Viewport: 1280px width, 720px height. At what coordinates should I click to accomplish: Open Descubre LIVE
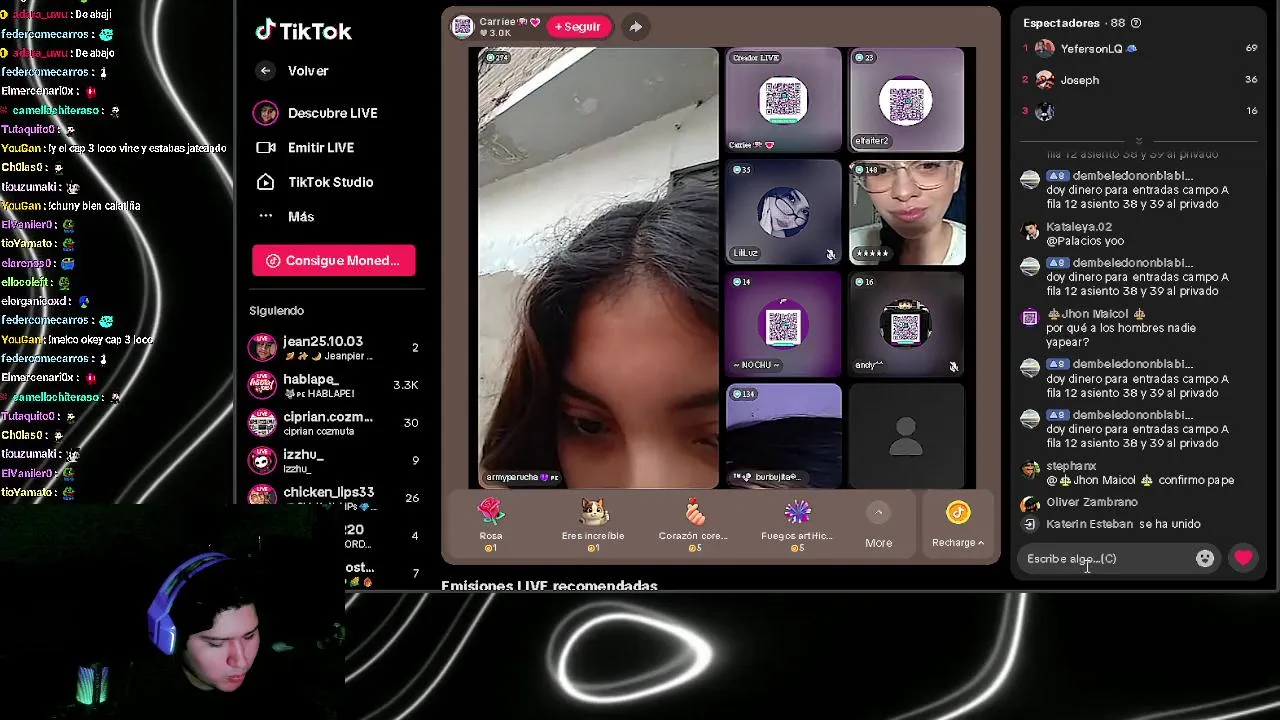[x=315, y=113]
